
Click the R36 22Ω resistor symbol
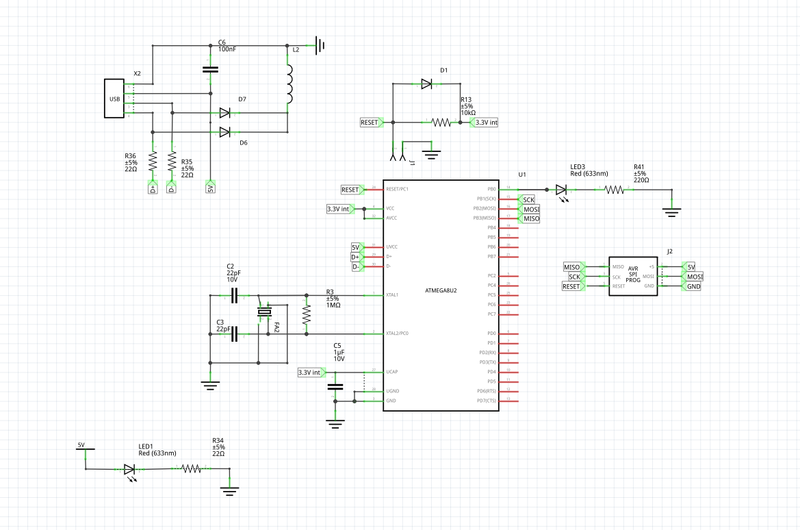pos(153,161)
